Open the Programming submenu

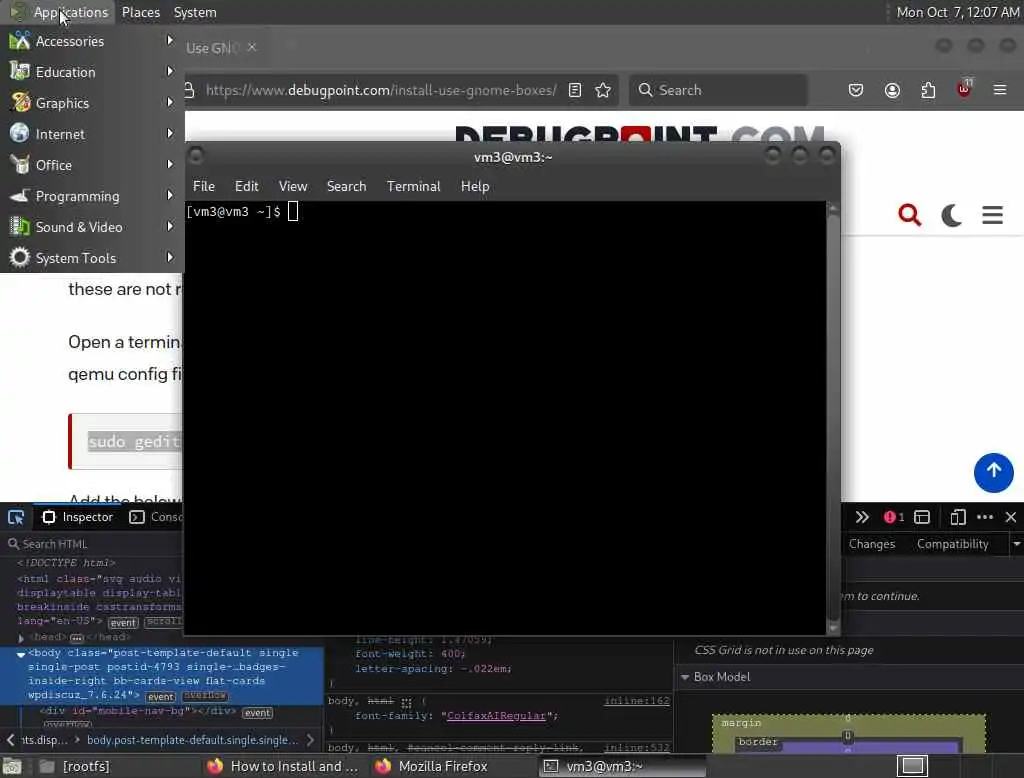pos(91,196)
